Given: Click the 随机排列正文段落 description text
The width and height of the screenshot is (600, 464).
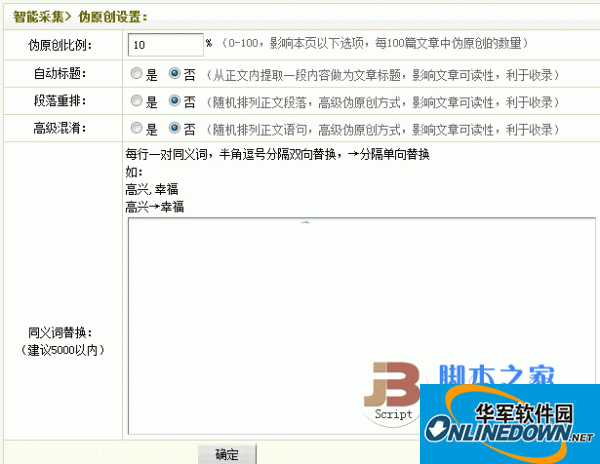Looking at the screenshot, I should (383, 103).
